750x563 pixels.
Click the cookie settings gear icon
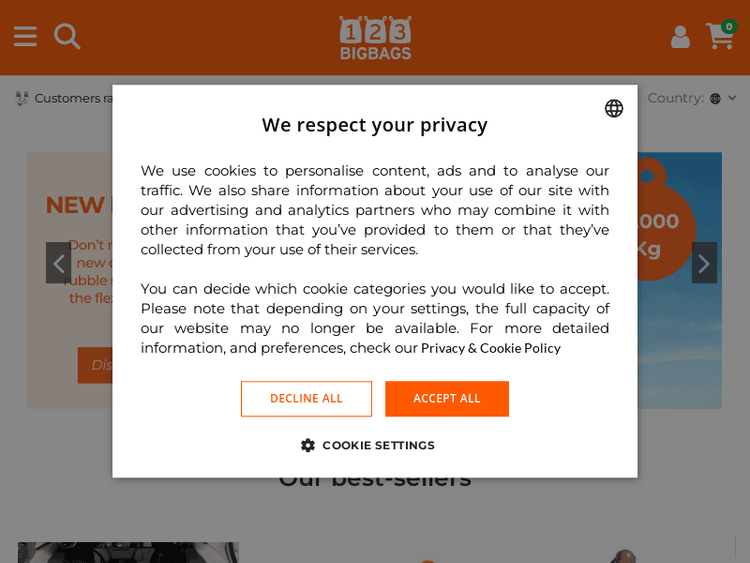(x=308, y=445)
